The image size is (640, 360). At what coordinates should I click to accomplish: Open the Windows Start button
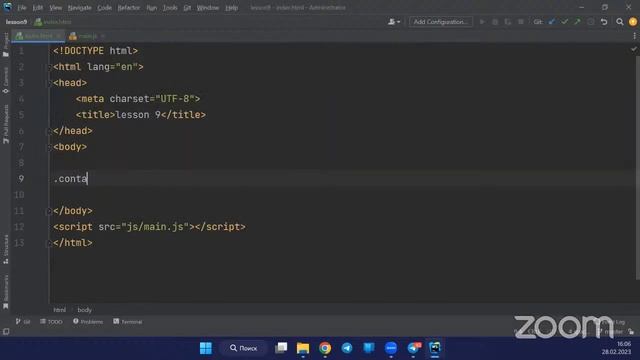[x=206, y=348]
